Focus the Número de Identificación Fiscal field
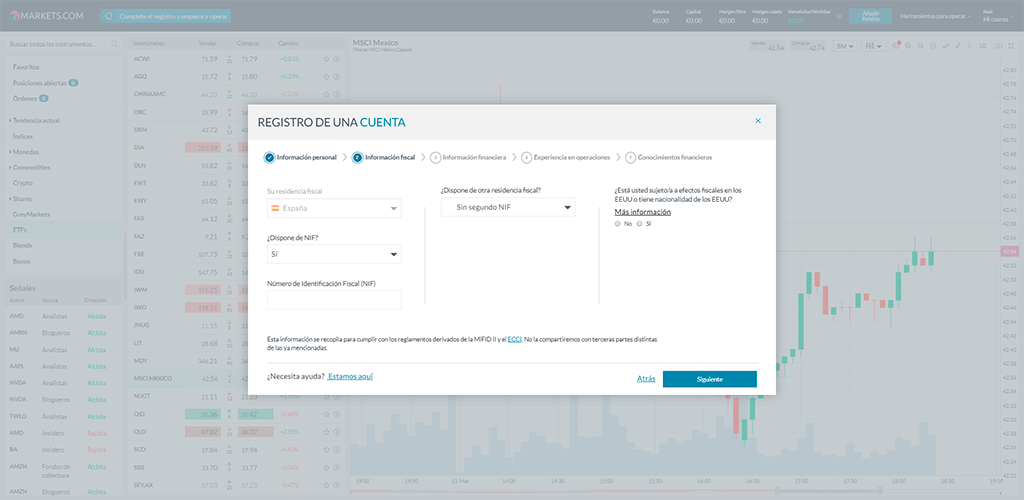This screenshot has width=1024, height=500. click(x=334, y=300)
